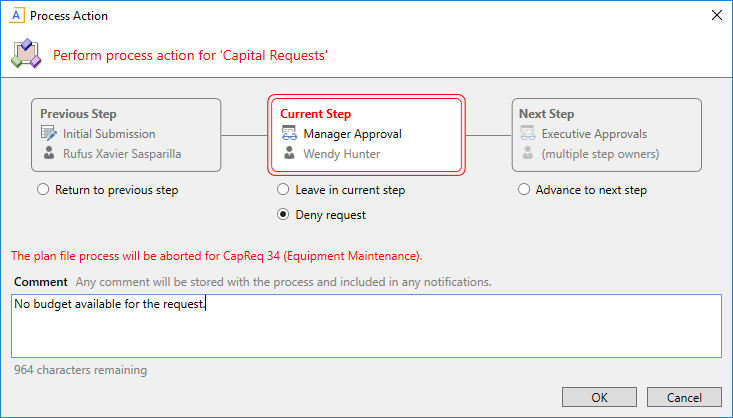
Task: Close the Process Action window
Action: click(x=715, y=16)
